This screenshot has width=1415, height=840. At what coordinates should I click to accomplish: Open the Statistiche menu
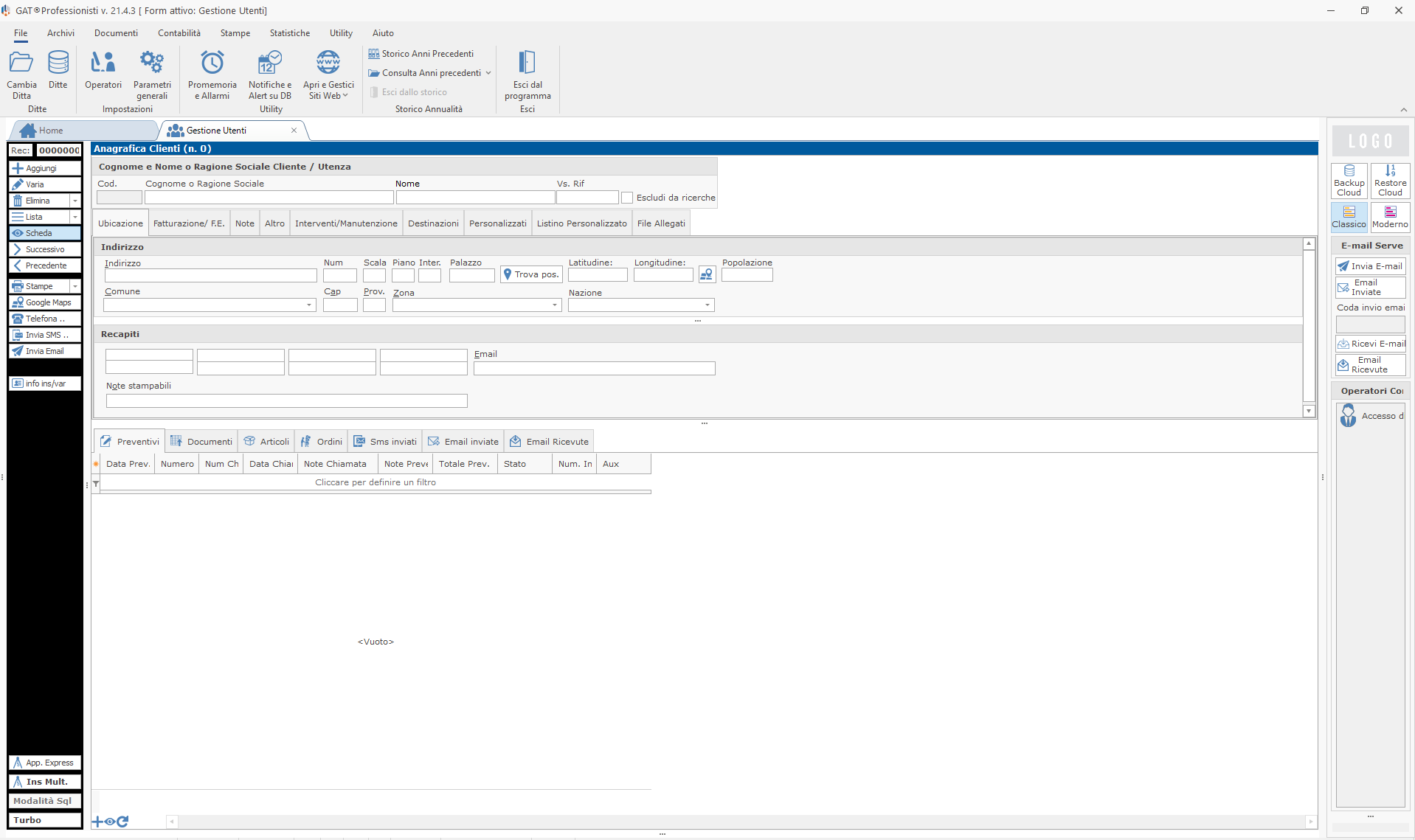tap(290, 33)
